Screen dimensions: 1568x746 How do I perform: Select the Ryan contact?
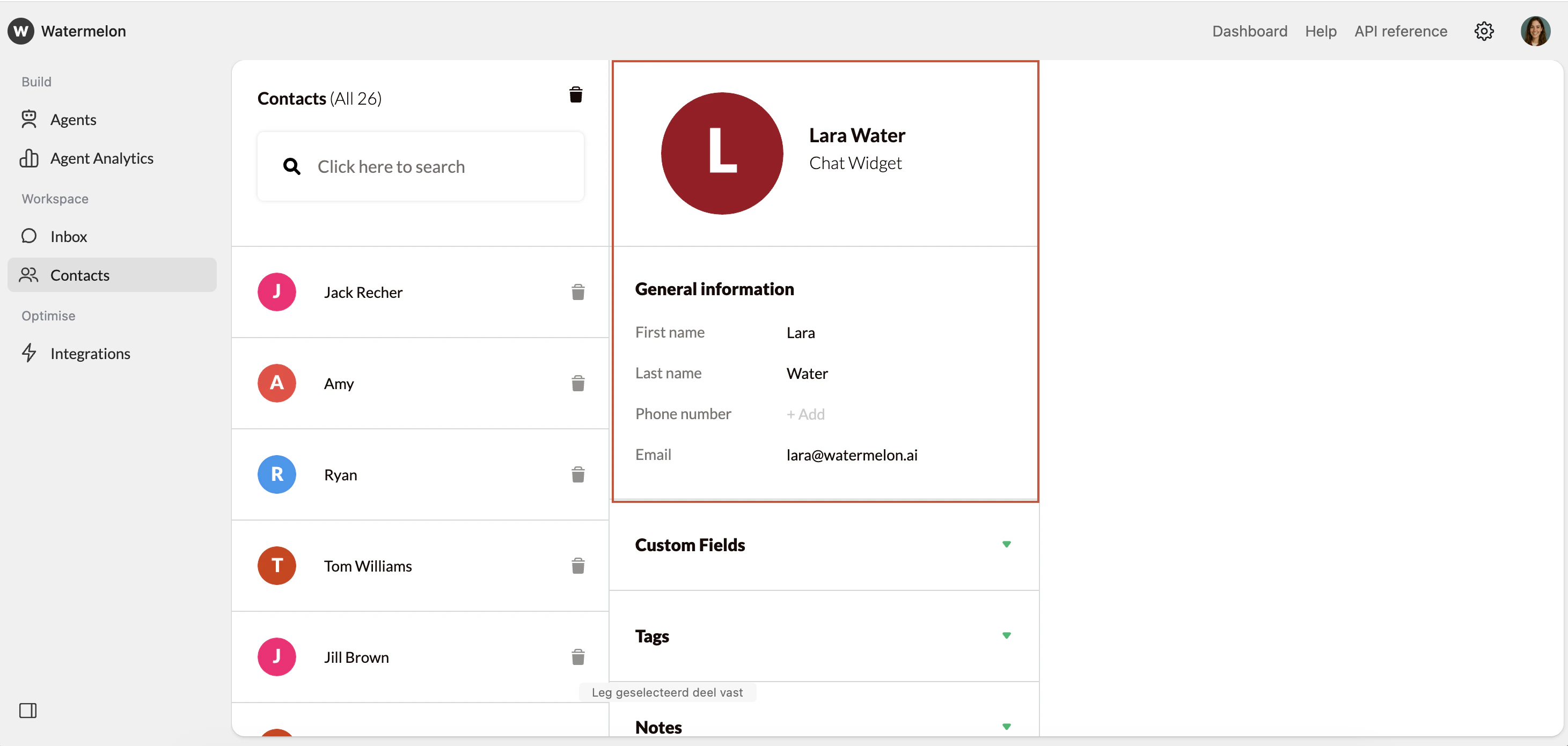pos(421,475)
